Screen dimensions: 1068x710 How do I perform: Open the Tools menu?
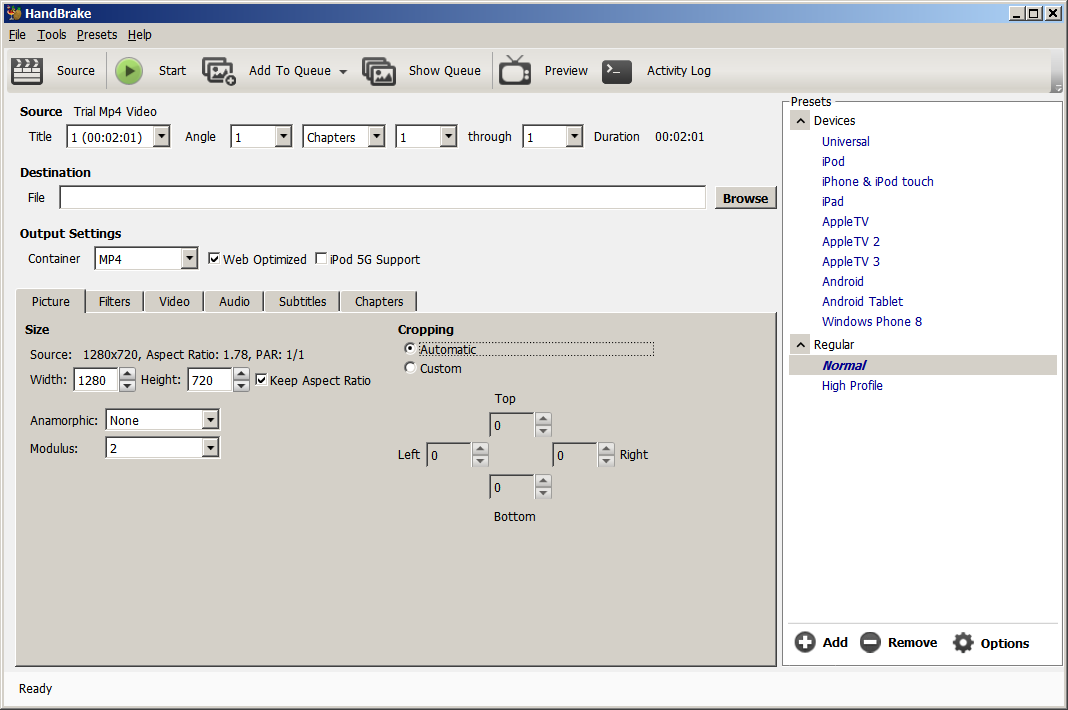click(52, 34)
